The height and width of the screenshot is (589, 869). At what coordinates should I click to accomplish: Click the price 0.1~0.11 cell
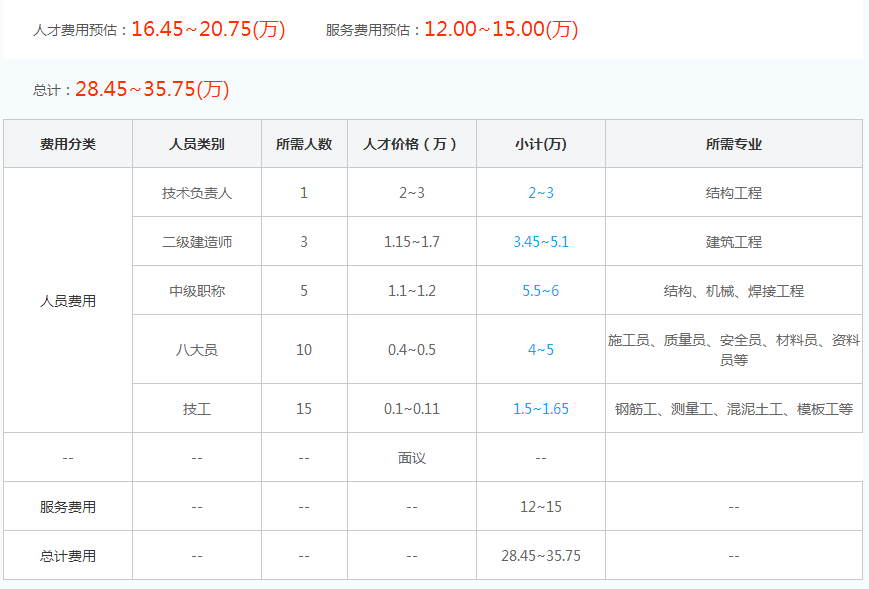tap(411, 409)
